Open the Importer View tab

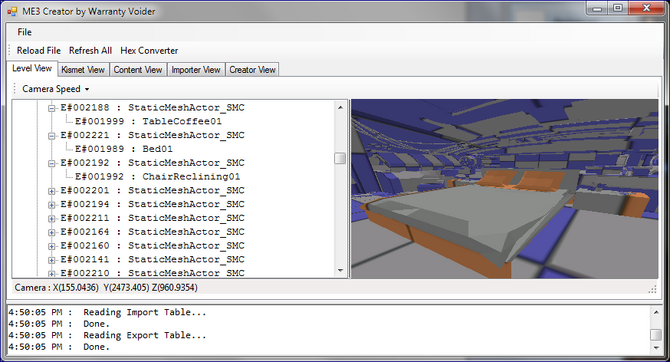[x=196, y=70]
